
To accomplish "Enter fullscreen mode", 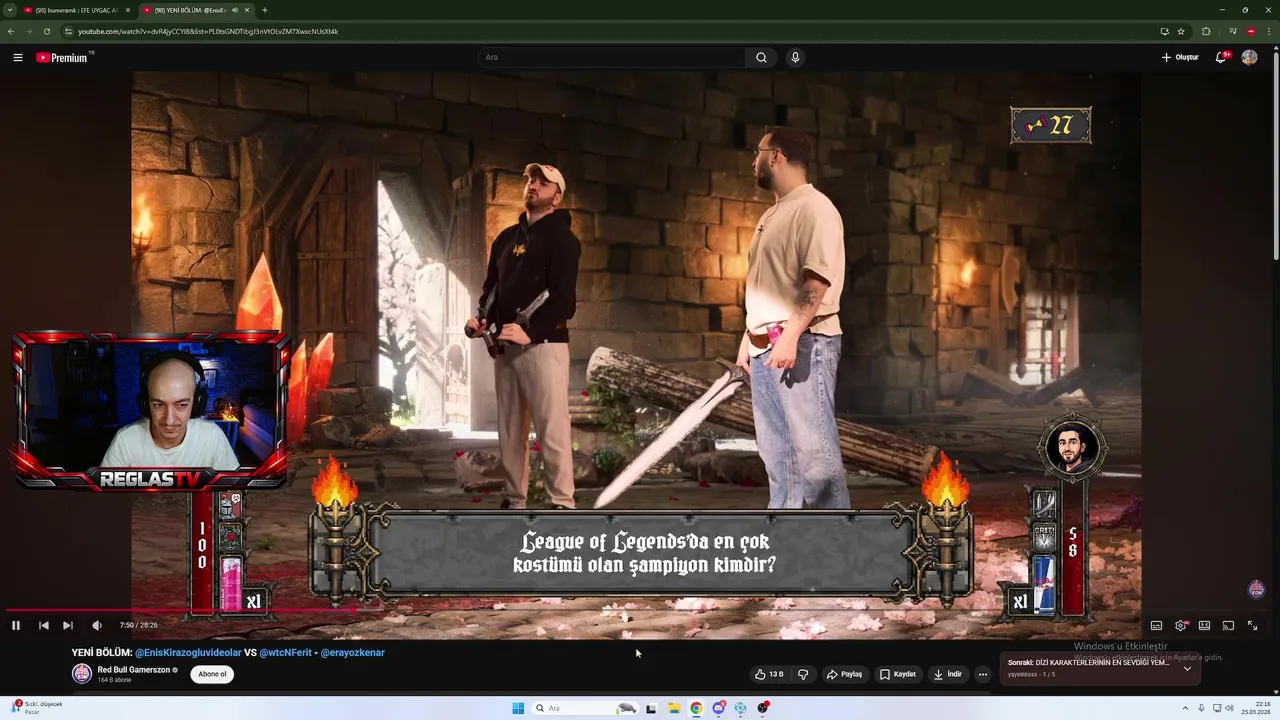I will pyautogui.click(x=1252, y=625).
